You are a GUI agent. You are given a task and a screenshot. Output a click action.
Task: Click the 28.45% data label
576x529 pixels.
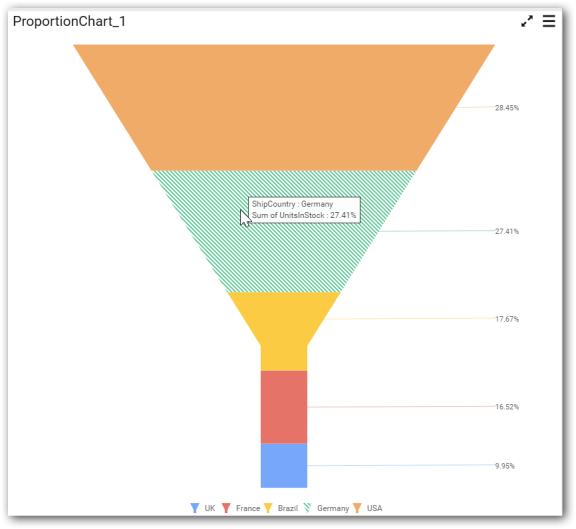pos(507,108)
